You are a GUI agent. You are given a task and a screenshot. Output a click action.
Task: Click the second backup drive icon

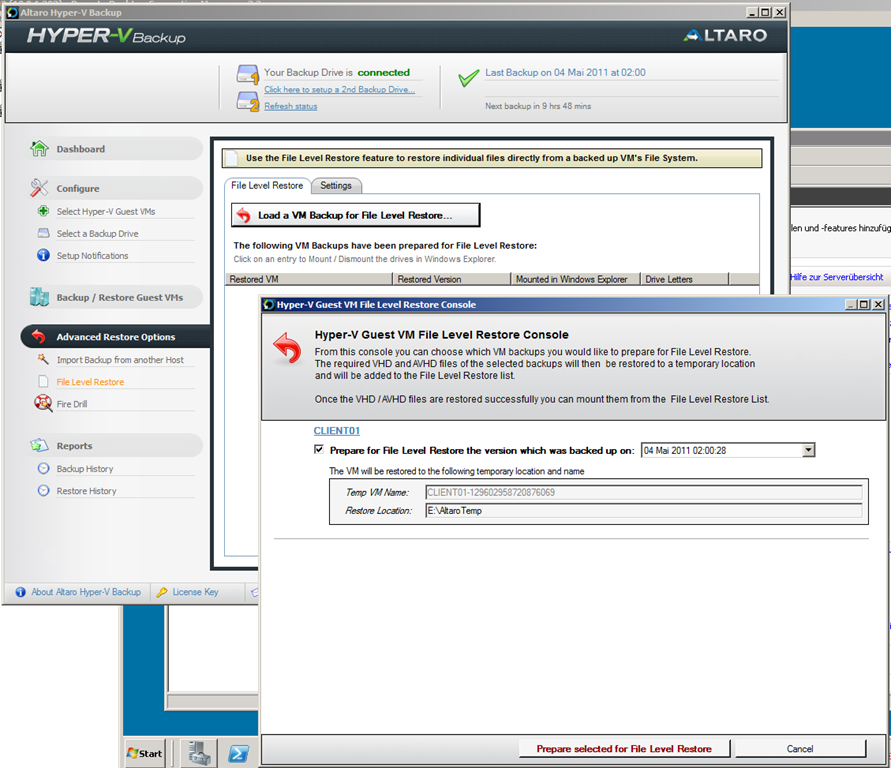(248, 101)
